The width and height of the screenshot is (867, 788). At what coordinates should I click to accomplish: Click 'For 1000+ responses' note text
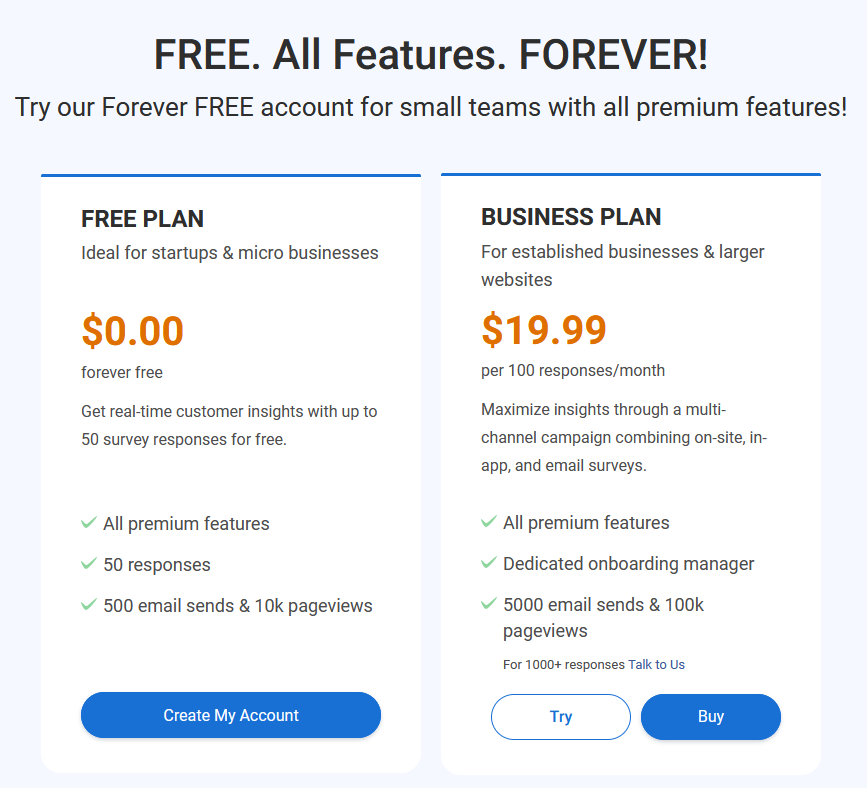point(564,665)
